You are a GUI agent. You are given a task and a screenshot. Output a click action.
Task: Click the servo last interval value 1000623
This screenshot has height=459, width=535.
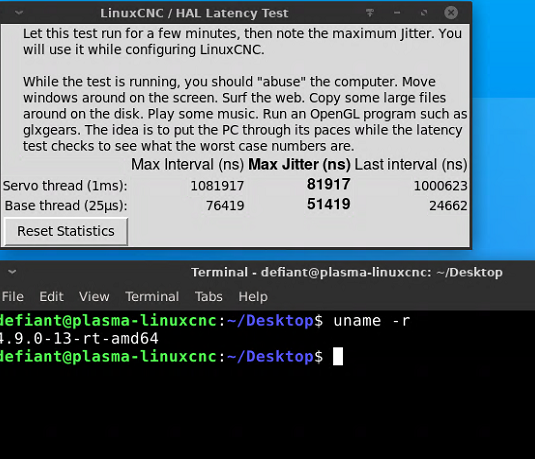[x=440, y=186]
